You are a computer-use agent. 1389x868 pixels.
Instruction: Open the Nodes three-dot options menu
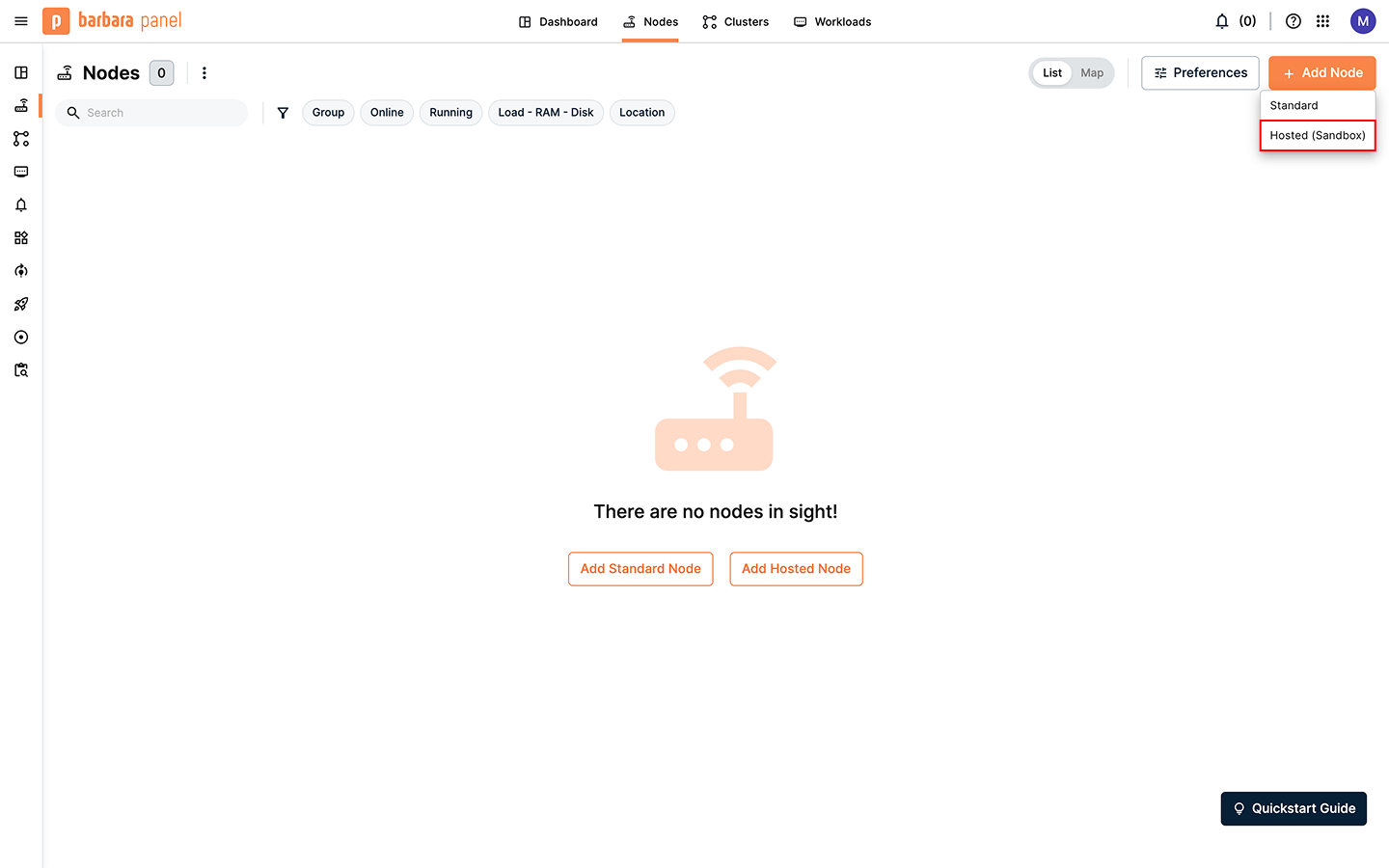[204, 73]
